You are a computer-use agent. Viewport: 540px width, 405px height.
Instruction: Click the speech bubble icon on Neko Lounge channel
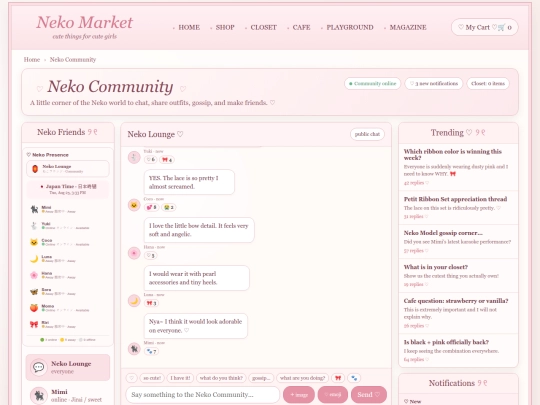(x=39, y=367)
